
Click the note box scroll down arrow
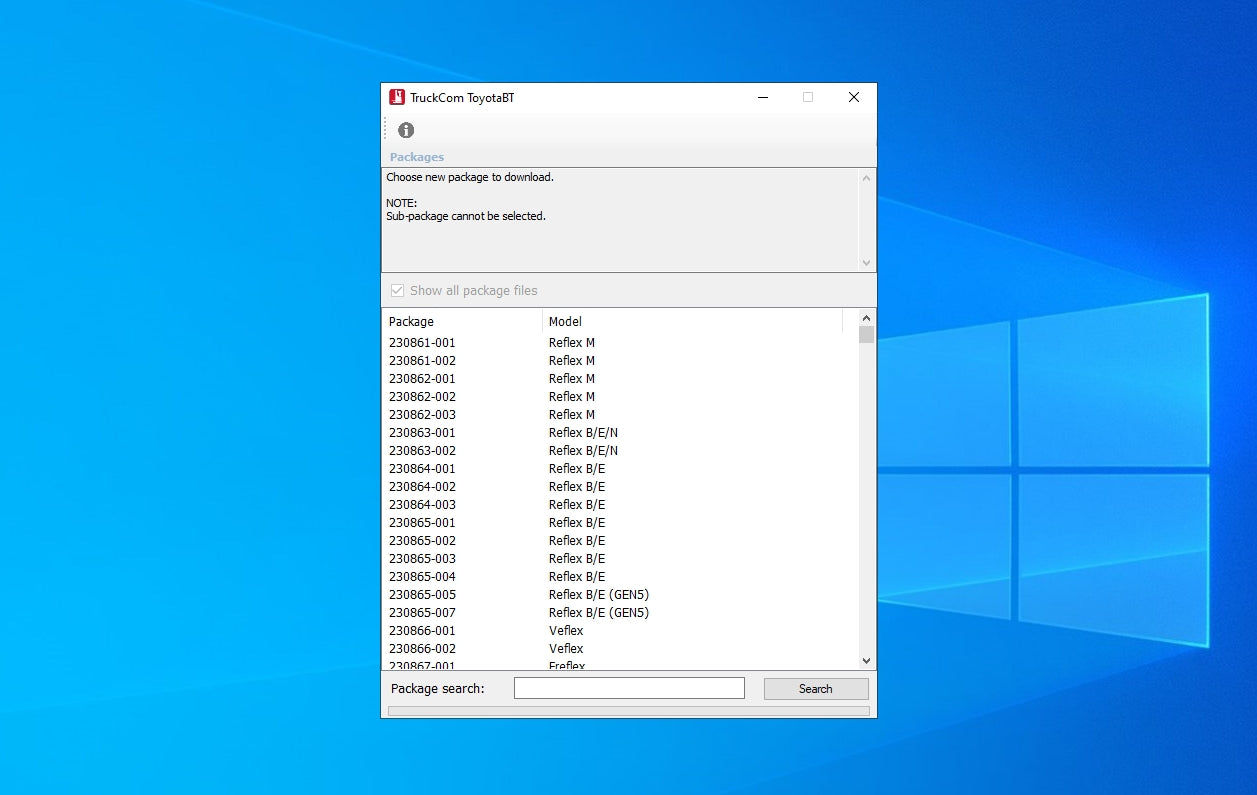[x=866, y=262]
